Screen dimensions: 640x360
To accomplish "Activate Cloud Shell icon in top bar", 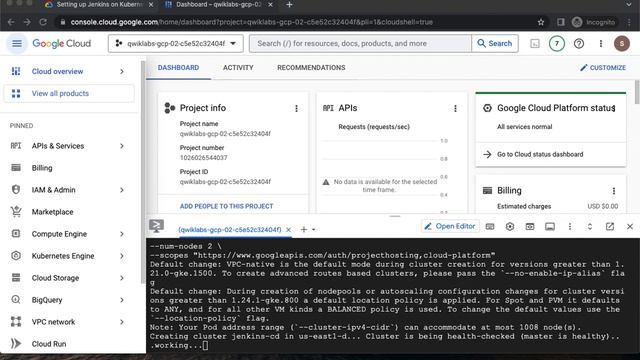I will pyautogui.click(x=535, y=43).
